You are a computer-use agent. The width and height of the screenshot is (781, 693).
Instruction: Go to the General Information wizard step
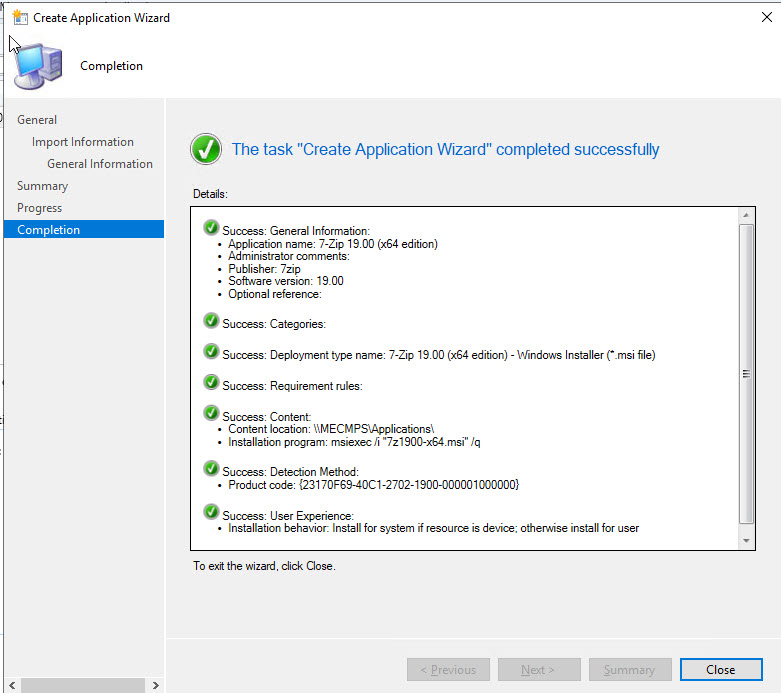click(x=100, y=164)
